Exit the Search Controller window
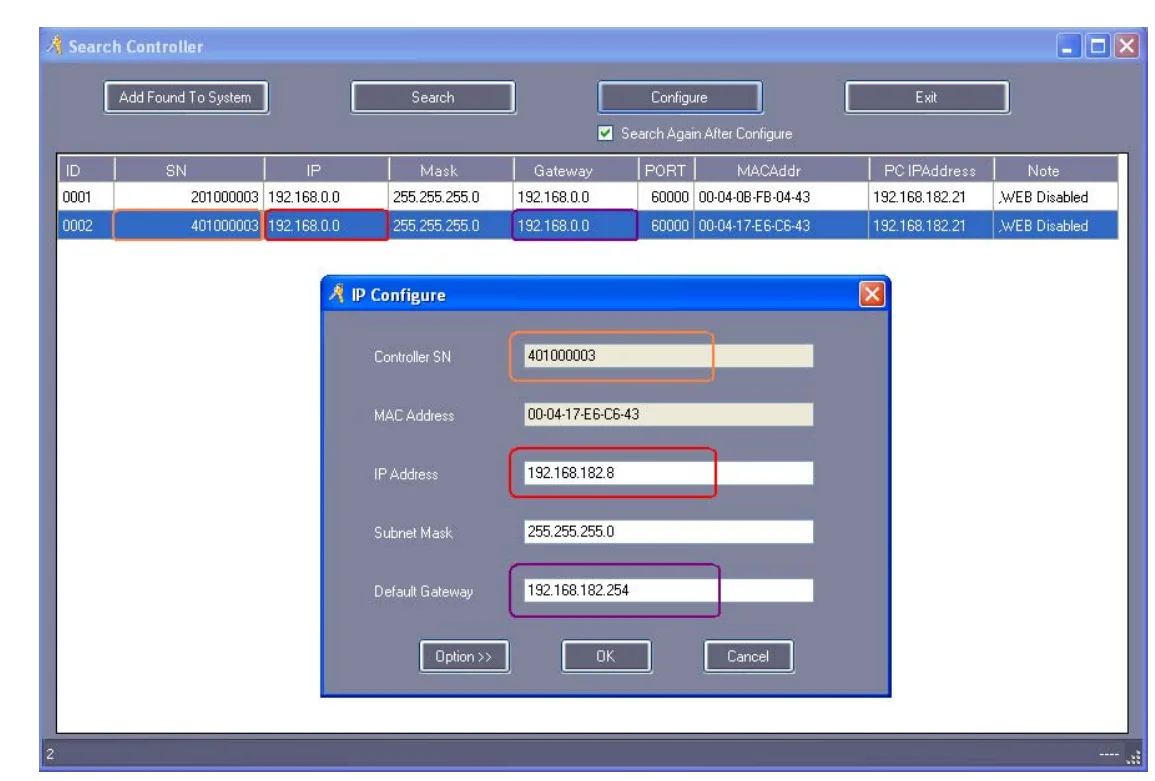 pos(926,97)
